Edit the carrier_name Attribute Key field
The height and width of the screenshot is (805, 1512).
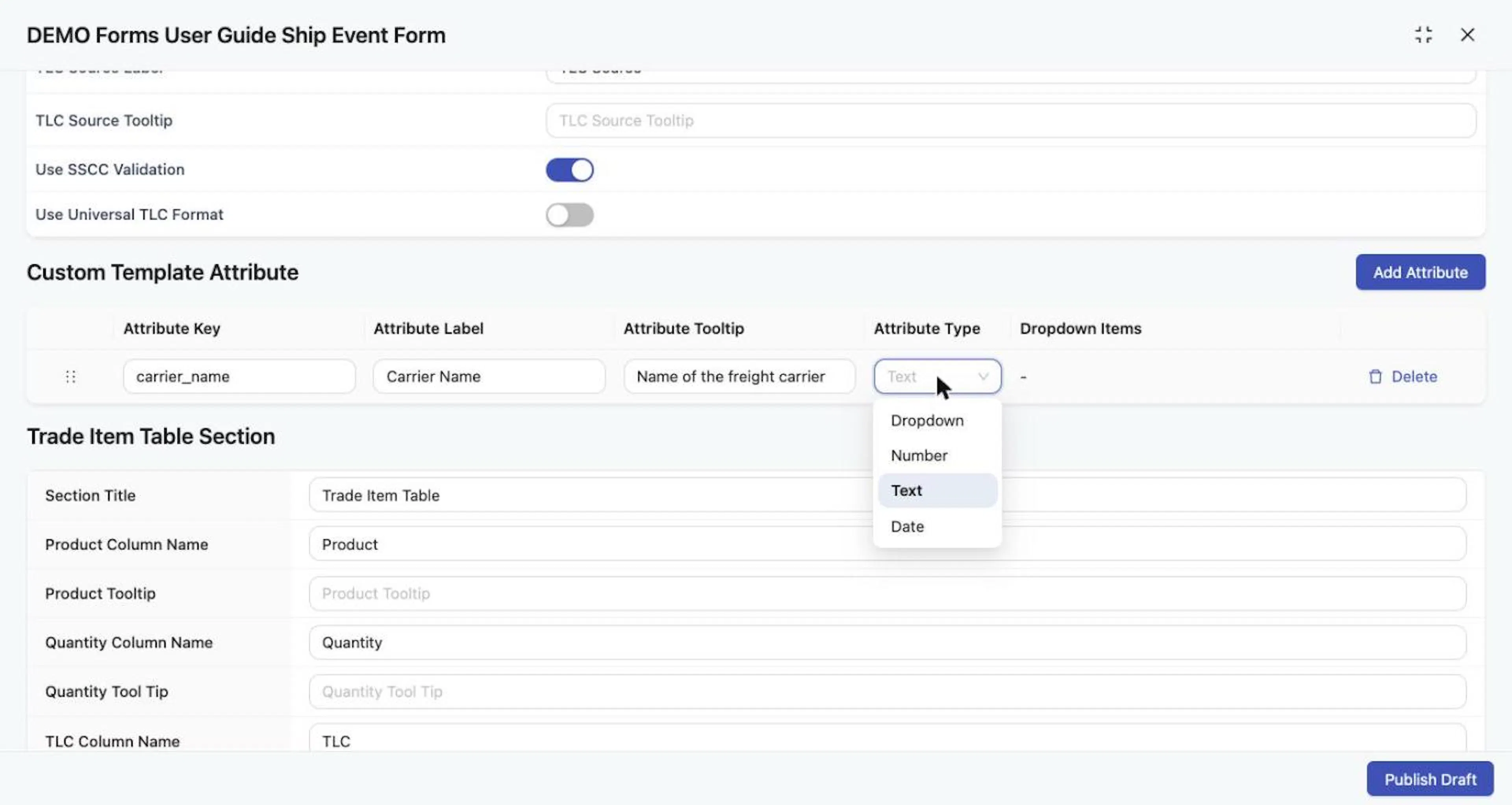tap(239, 377)
